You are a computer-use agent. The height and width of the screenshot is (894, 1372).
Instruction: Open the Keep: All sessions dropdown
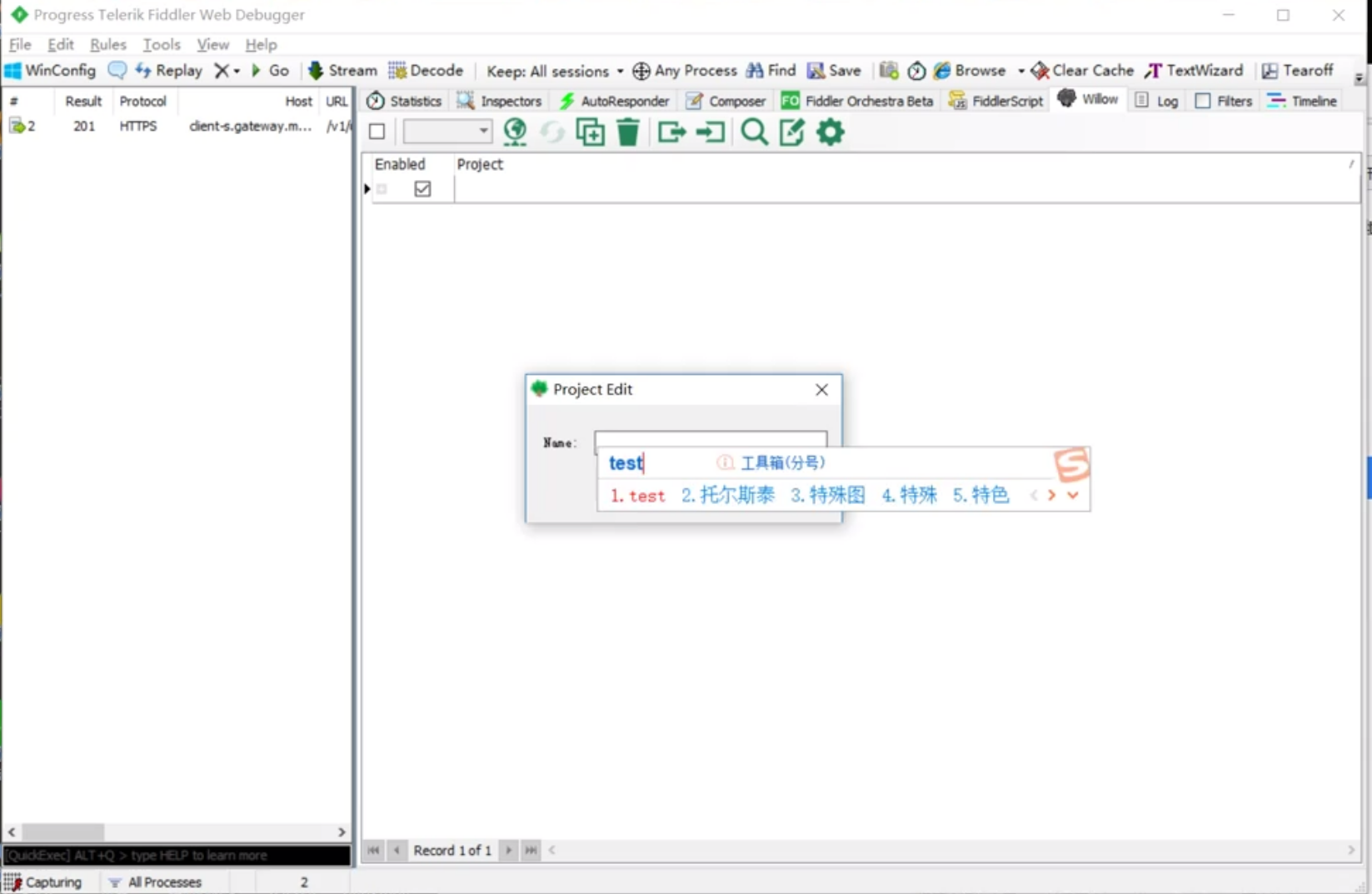pos(555,72)
